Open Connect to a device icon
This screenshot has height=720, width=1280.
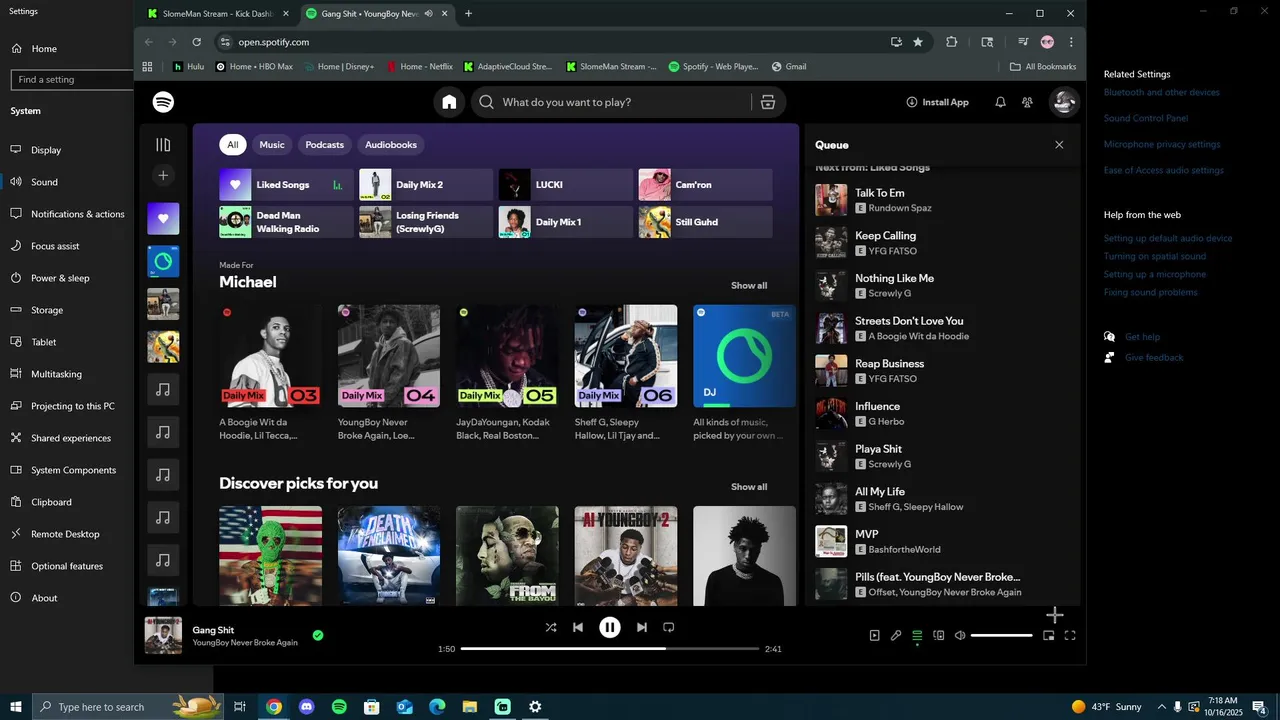pos(938,635)
